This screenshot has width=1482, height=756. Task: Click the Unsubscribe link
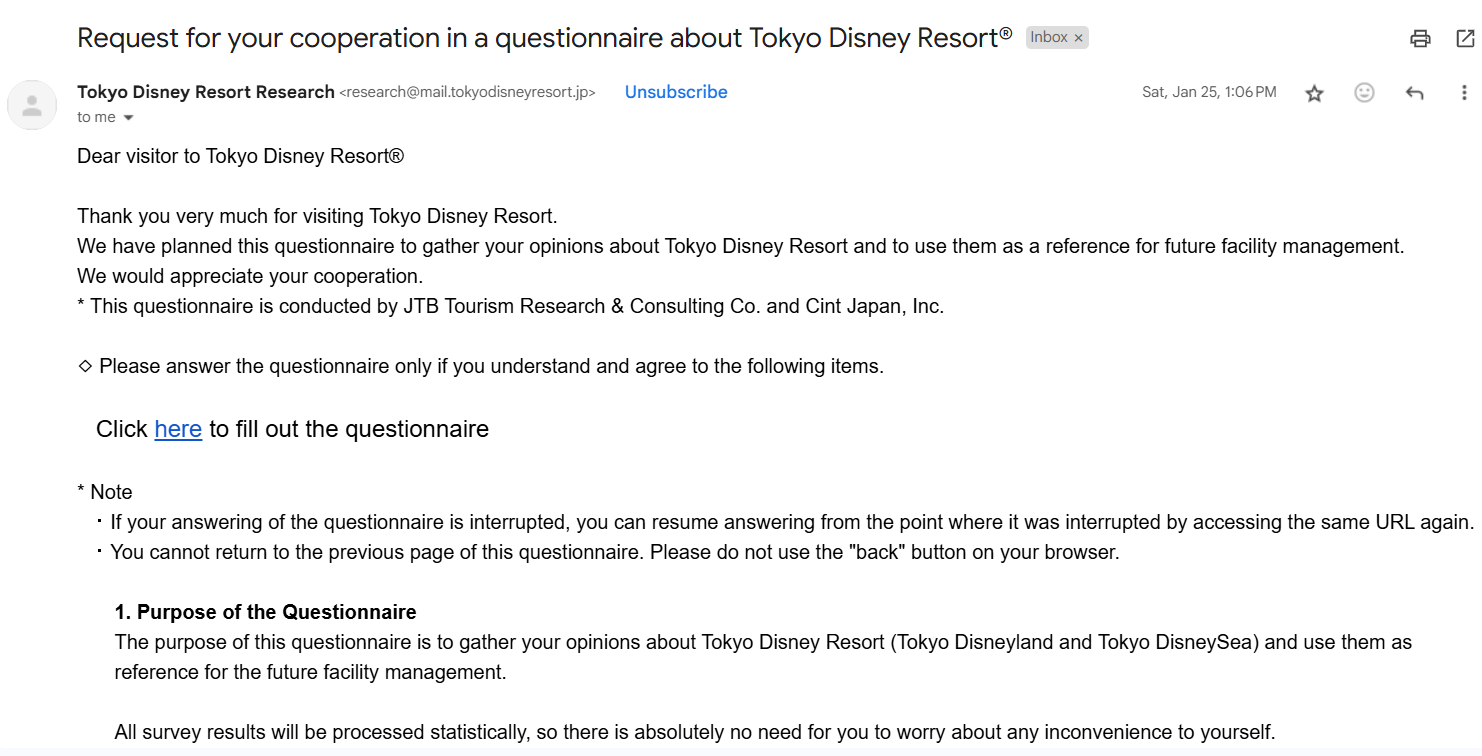tap(676, 92)
